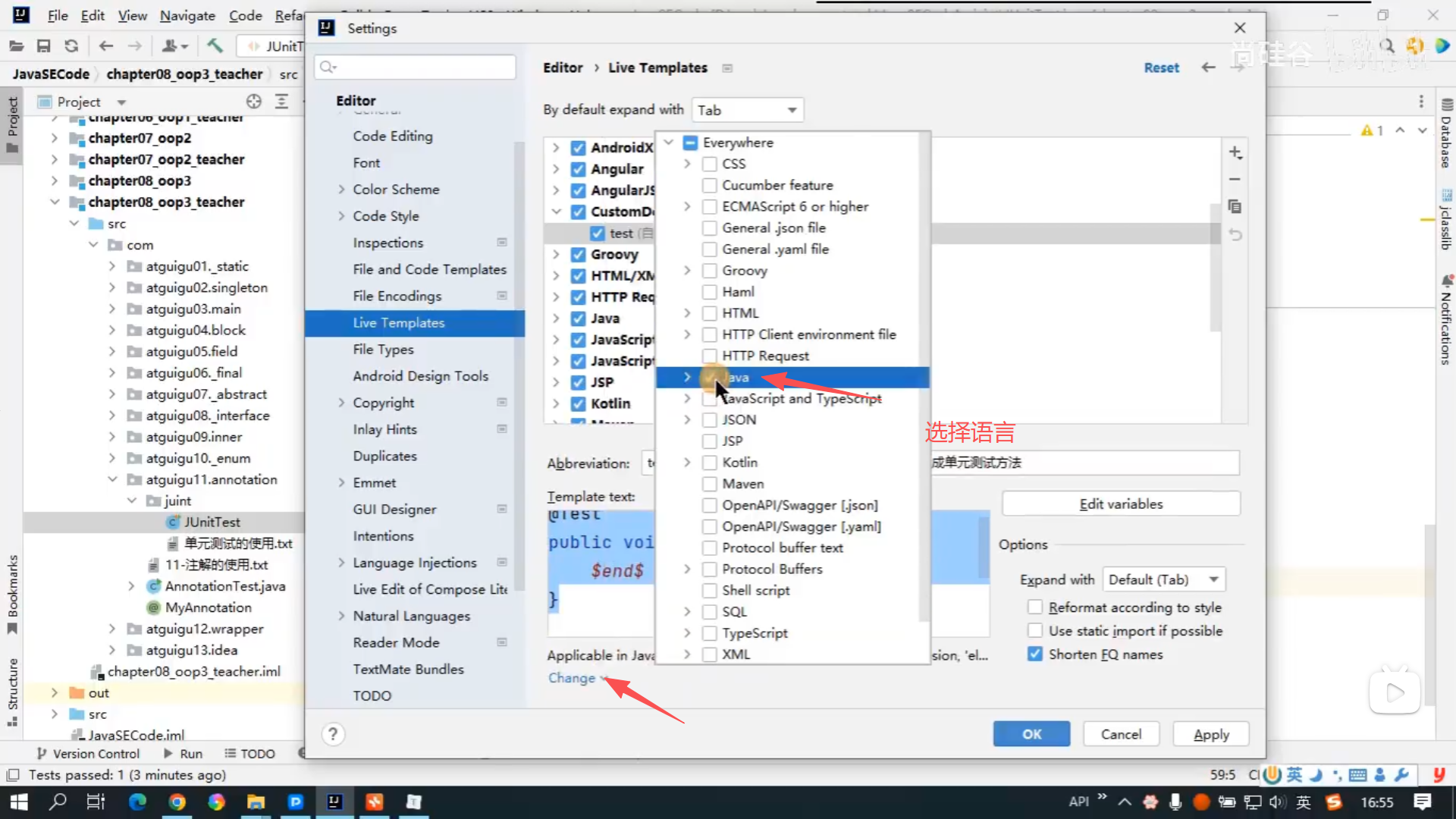
Task: Expand the Groovy template group
Action: pos(556,255)
